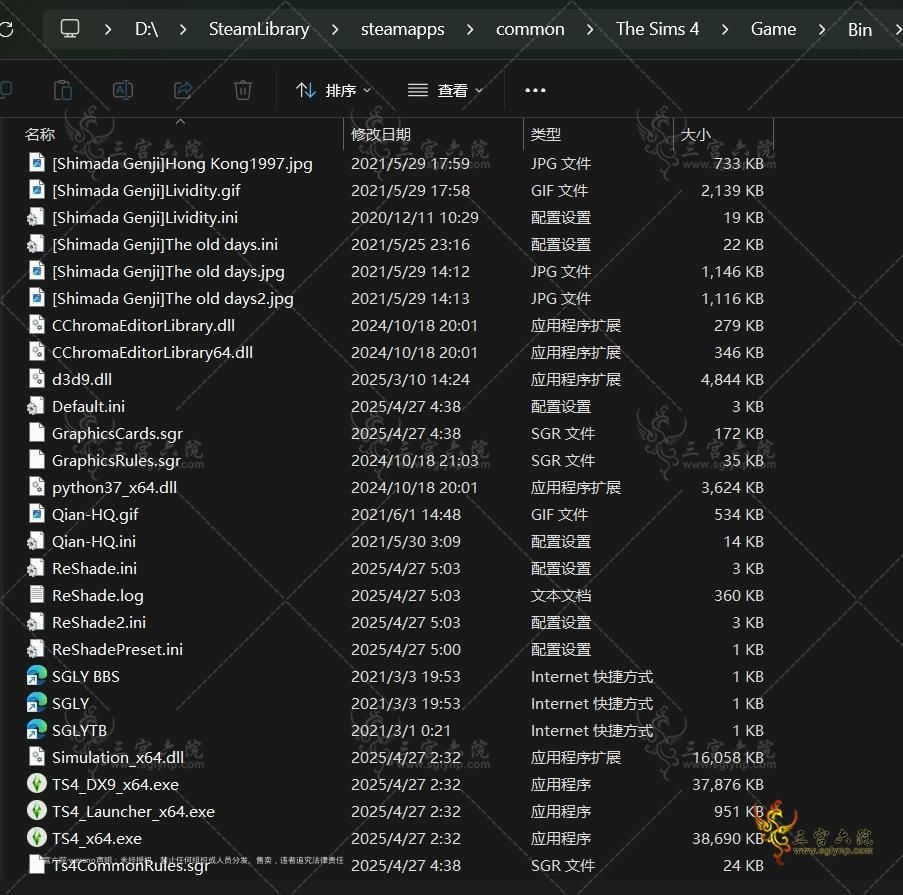Select [Shimada Genji]Lividity.ini file icon

(36, 218)
